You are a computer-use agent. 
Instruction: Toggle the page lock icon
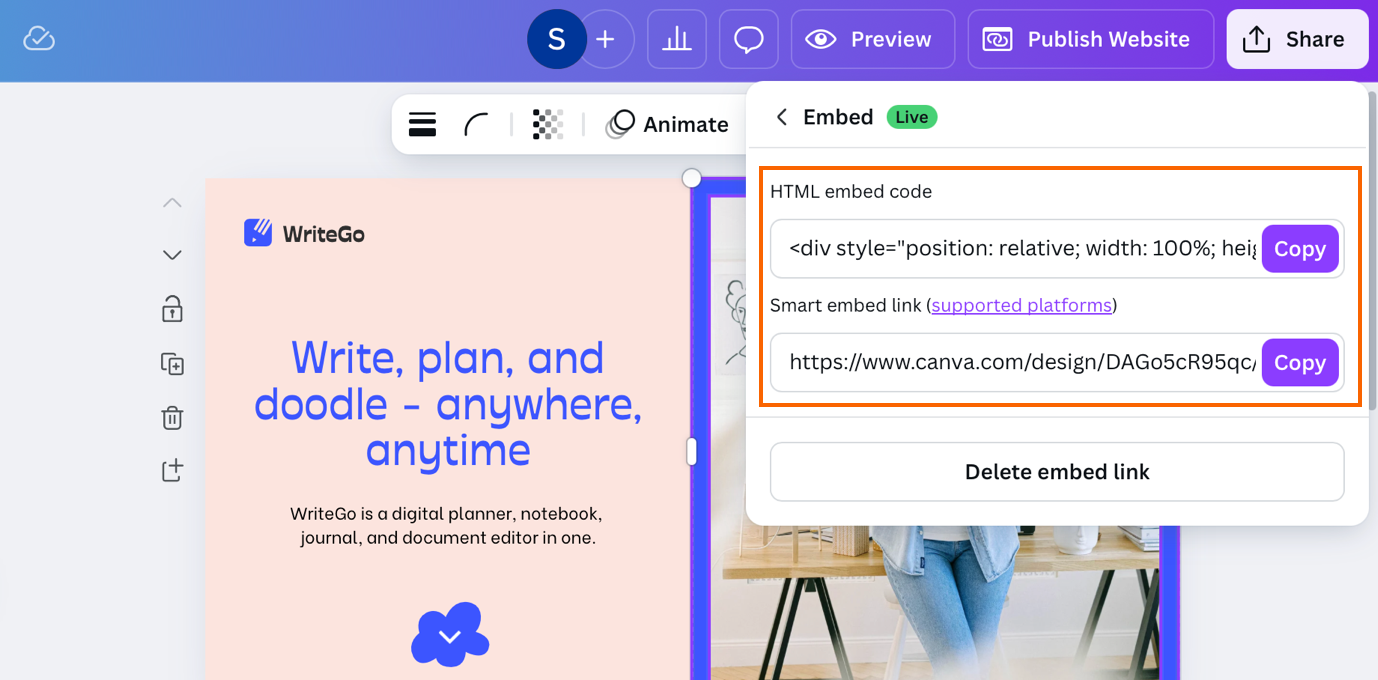172,309
